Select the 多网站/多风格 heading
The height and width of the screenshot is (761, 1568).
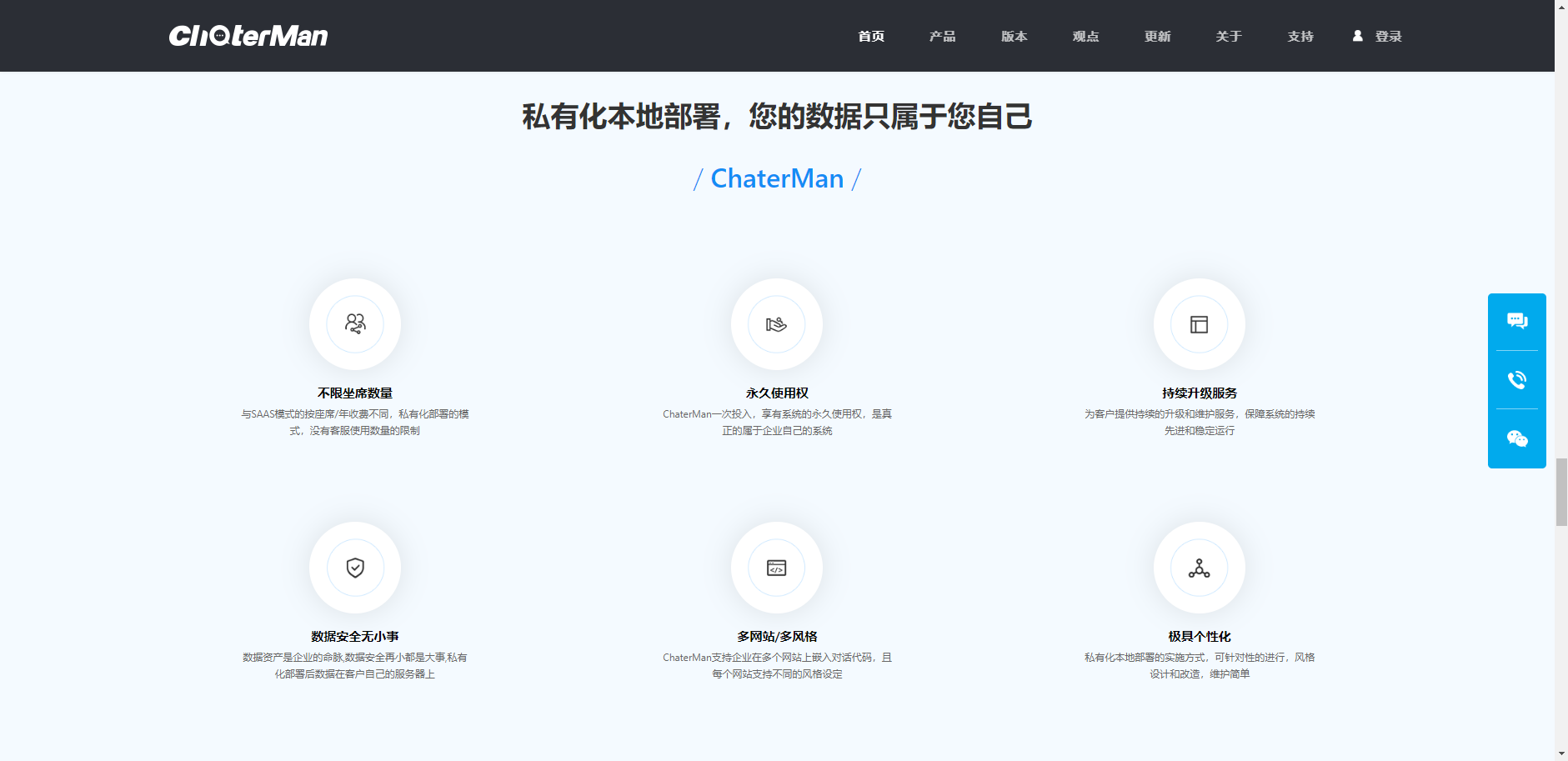[x=777, y=636]
